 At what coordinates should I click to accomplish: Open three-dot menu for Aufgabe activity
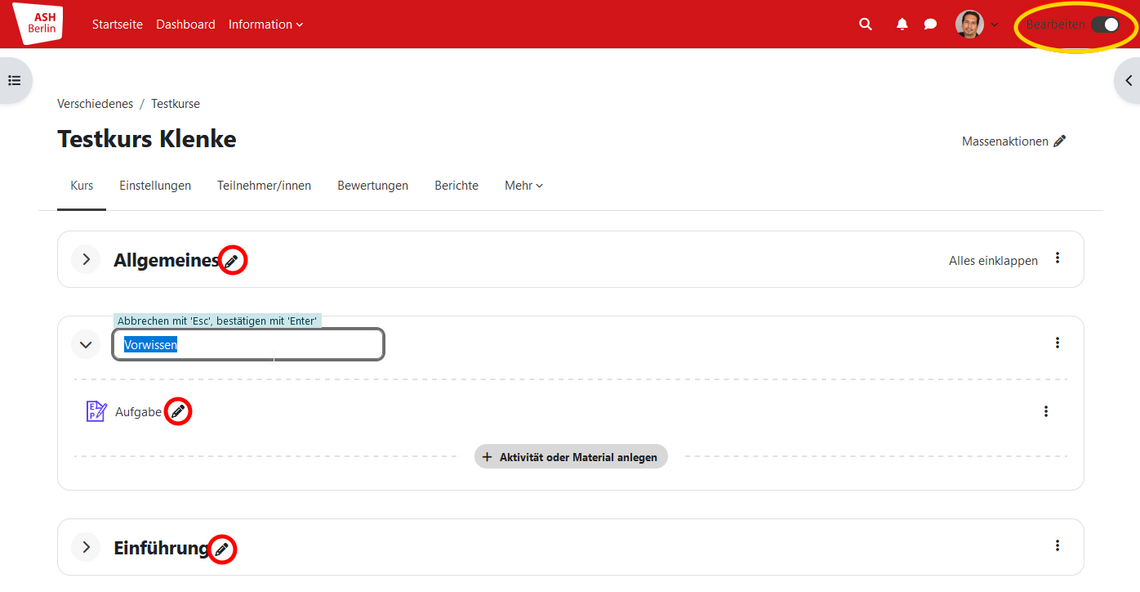pyautogui.click(x=1046, y=411)
